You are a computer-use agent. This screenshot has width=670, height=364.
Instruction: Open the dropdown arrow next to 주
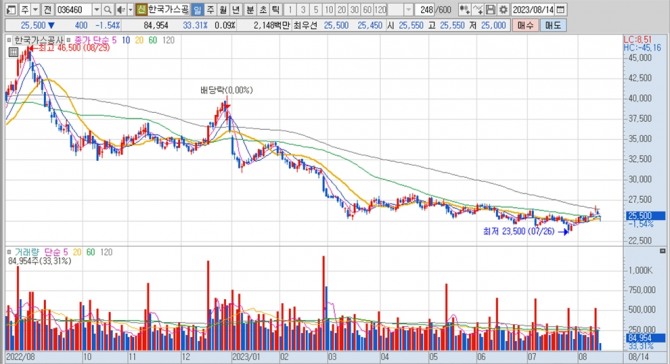pyautogui.click(x=35, y=9)
